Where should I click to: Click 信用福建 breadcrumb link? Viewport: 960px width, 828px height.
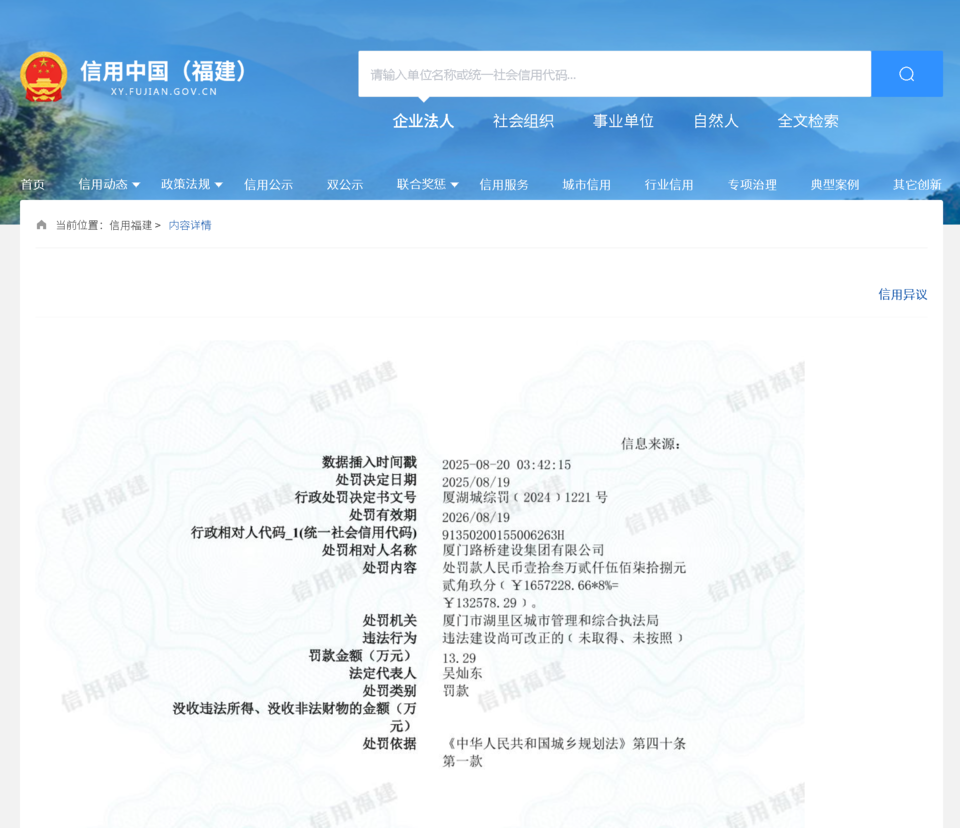pyautogui.click(x=130, y=225)
